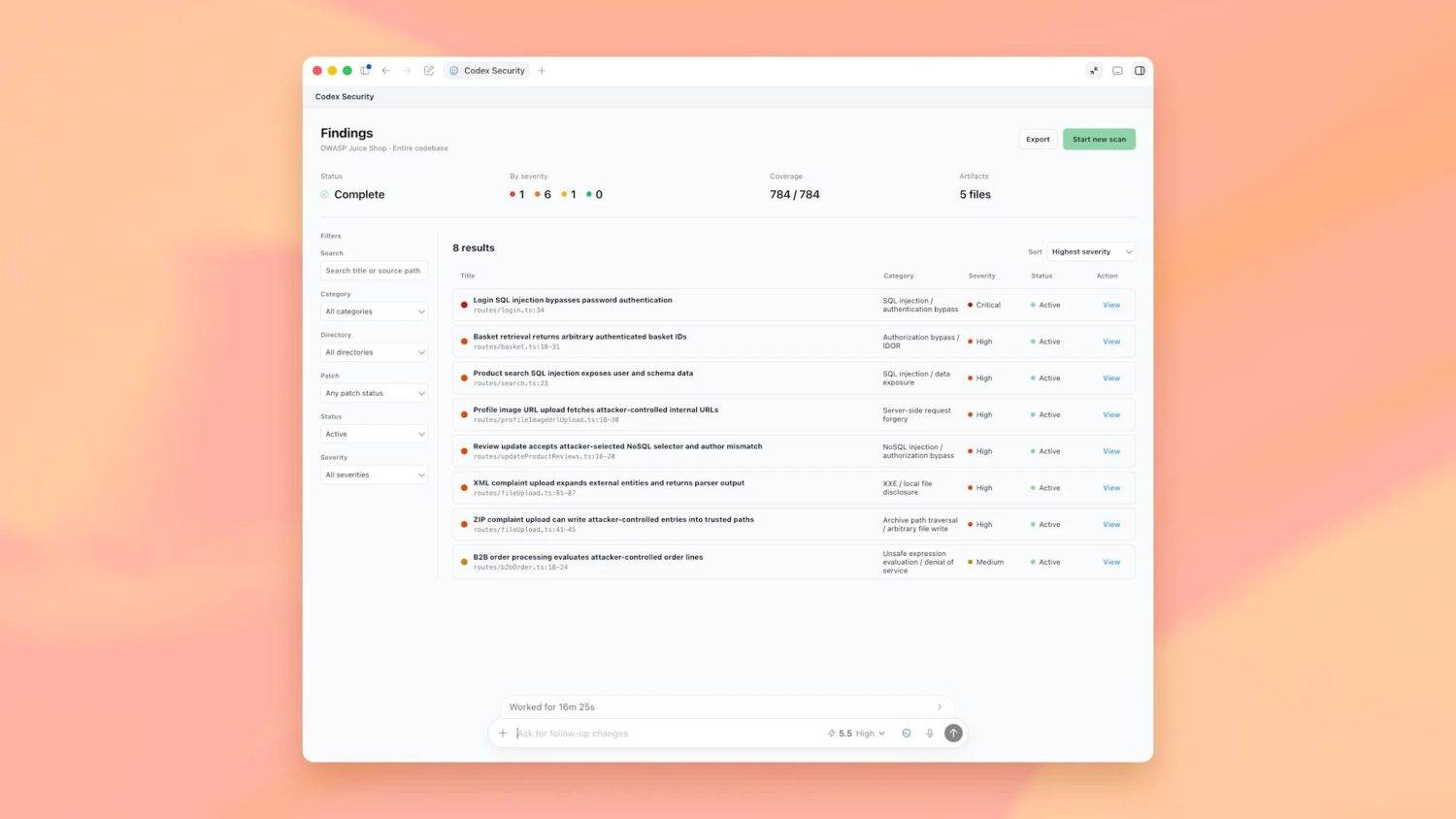Click the plus attach icon in prompt bar
The width and height of the screenshot is (1456, 819).
click(x=503, y=734)
